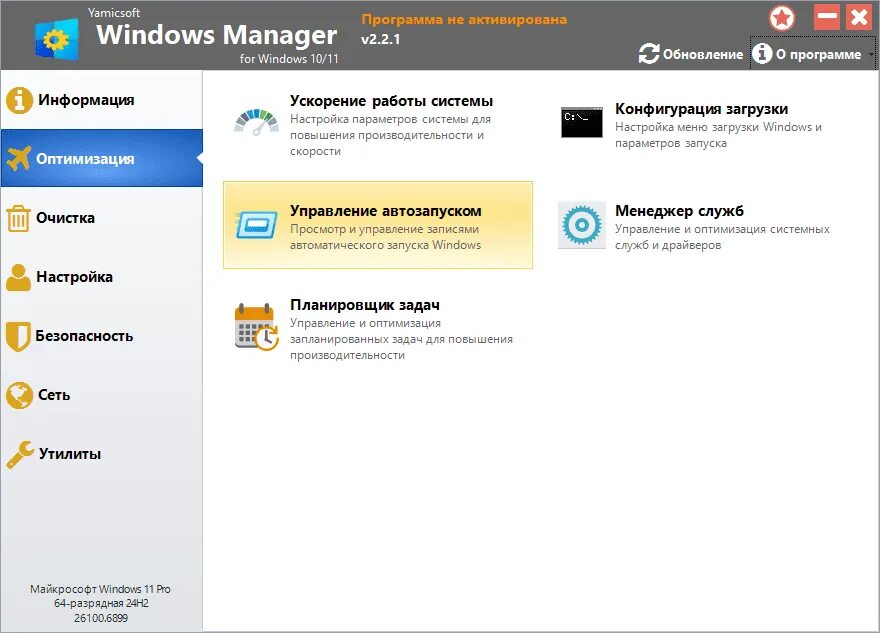Click 'Программа не активирована' notice

click(464, 20)
